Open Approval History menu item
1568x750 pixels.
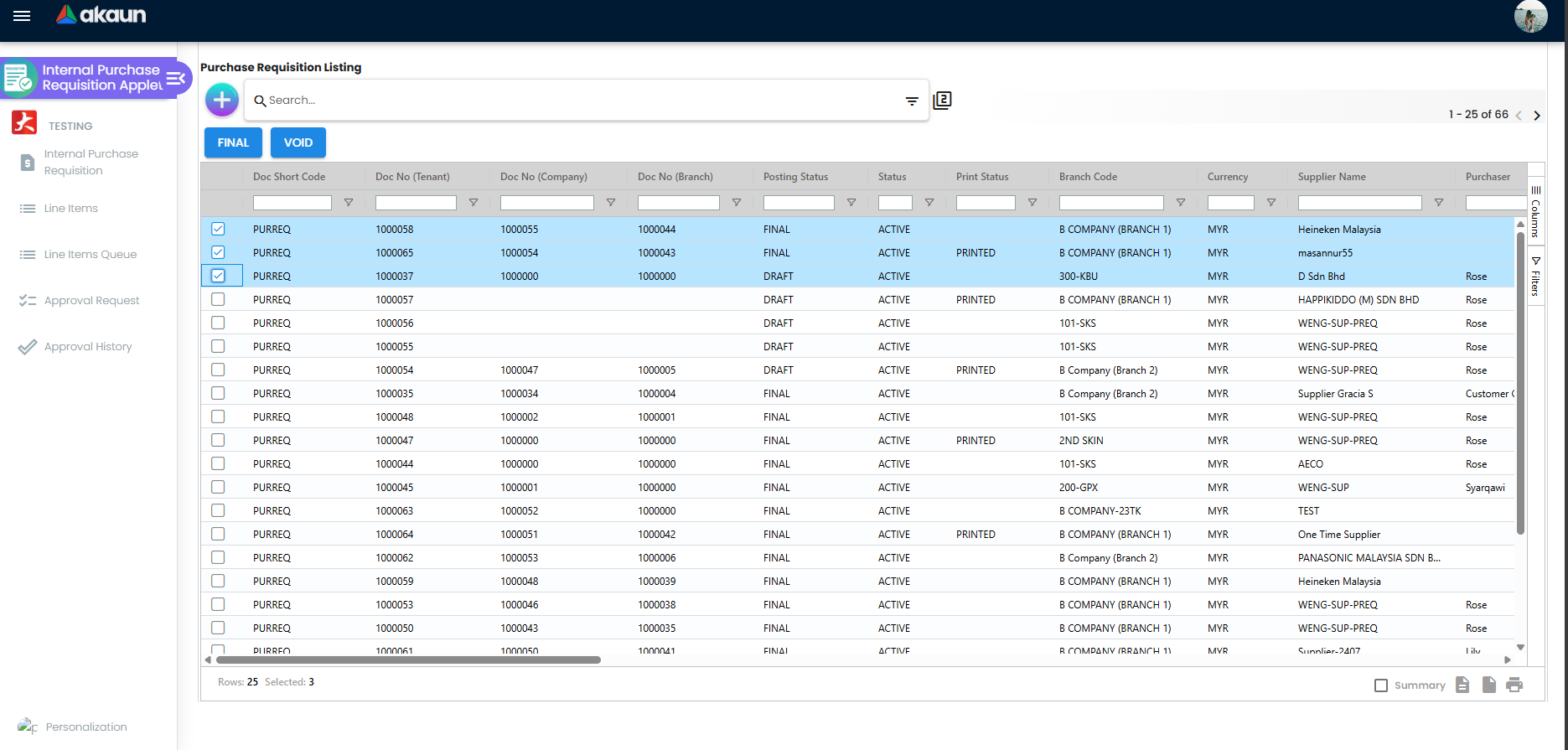[x=87, y=346]
